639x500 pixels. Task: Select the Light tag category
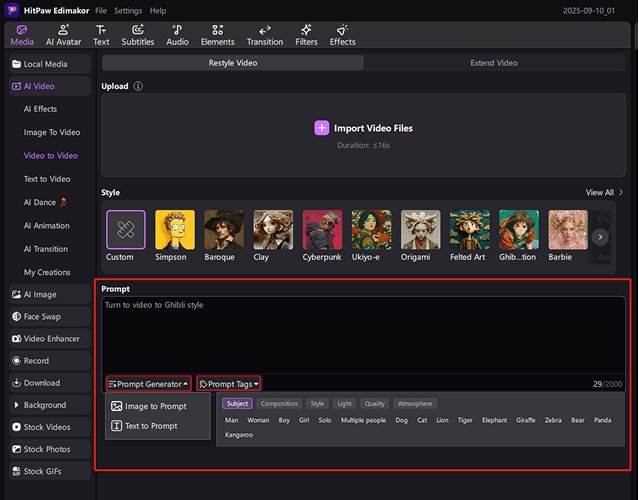344,403
